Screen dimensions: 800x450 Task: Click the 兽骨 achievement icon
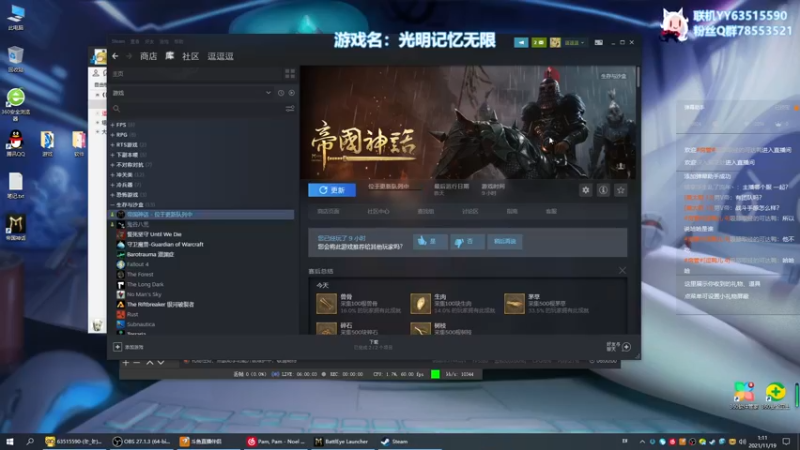(326, 303)
